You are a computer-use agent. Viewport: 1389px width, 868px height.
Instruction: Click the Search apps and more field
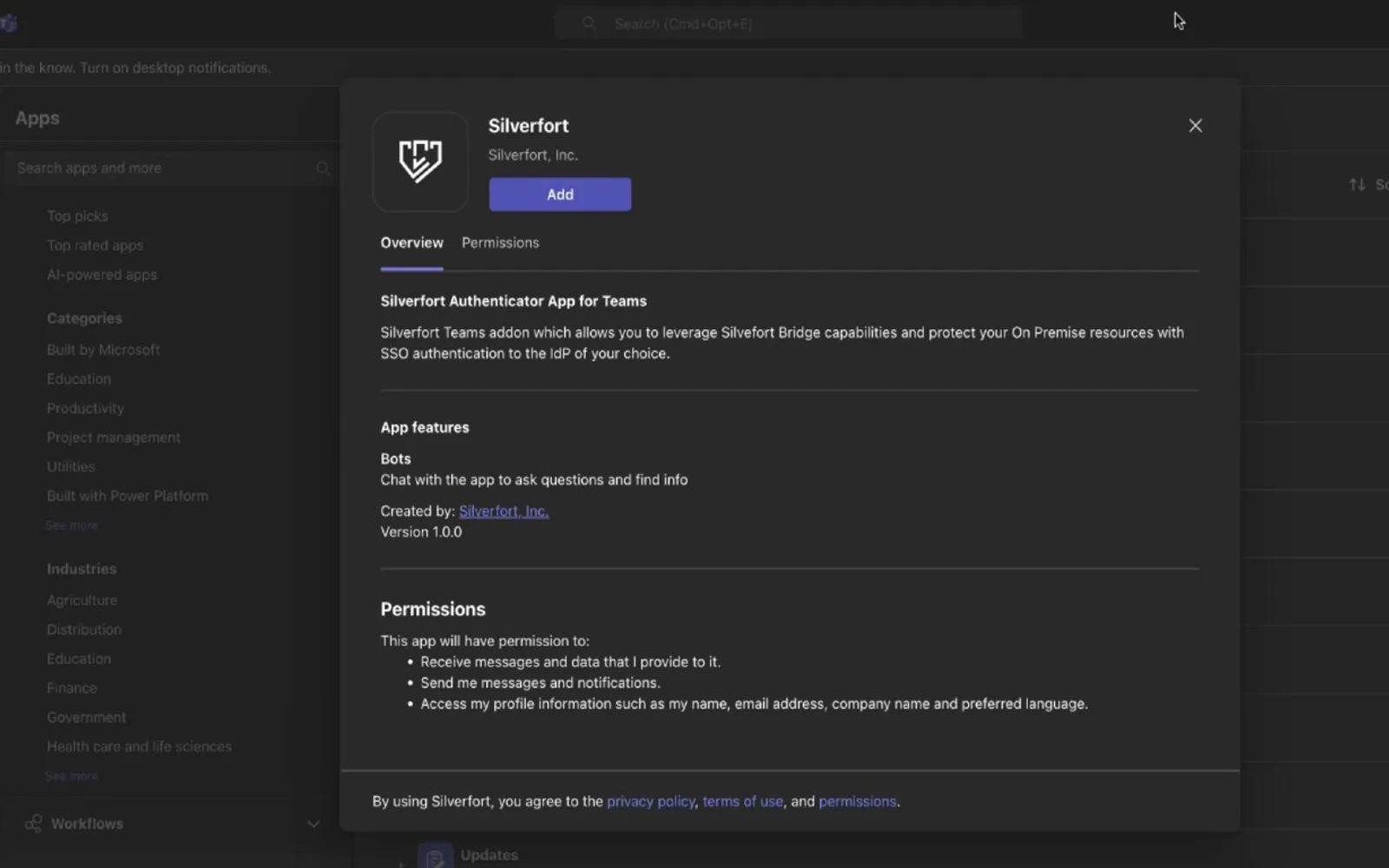171,168
